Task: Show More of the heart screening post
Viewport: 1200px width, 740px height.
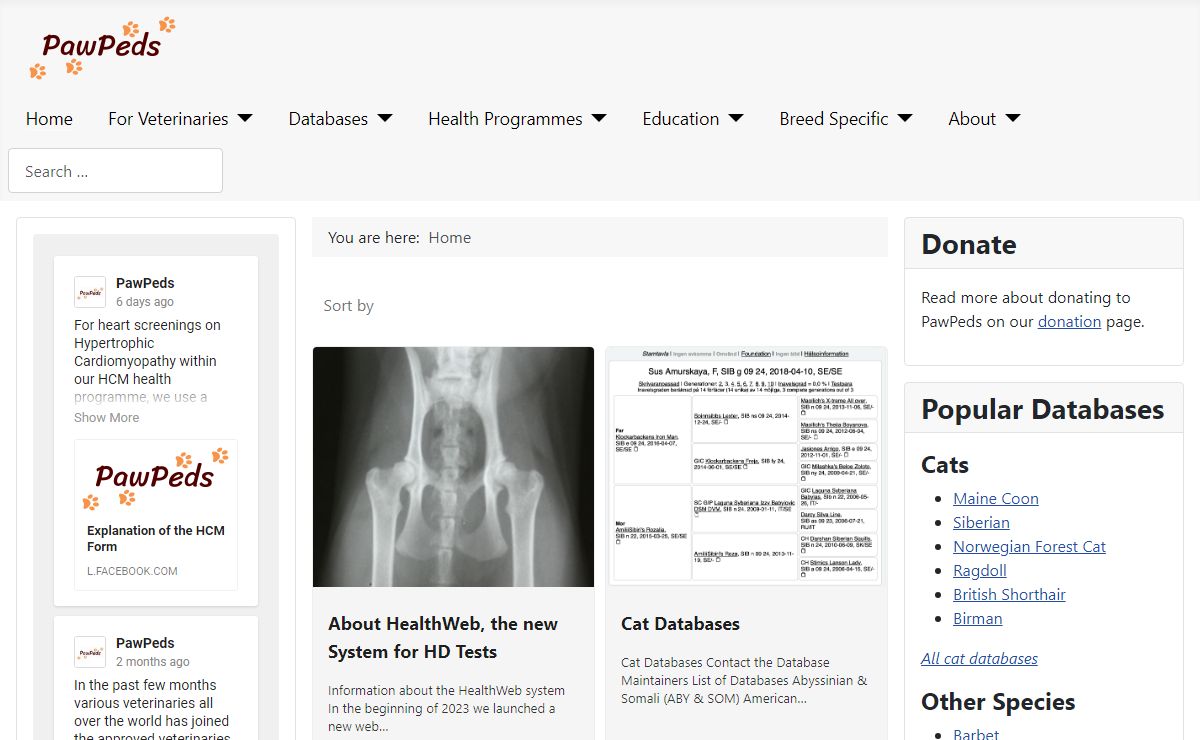Action: pos(107,418)
